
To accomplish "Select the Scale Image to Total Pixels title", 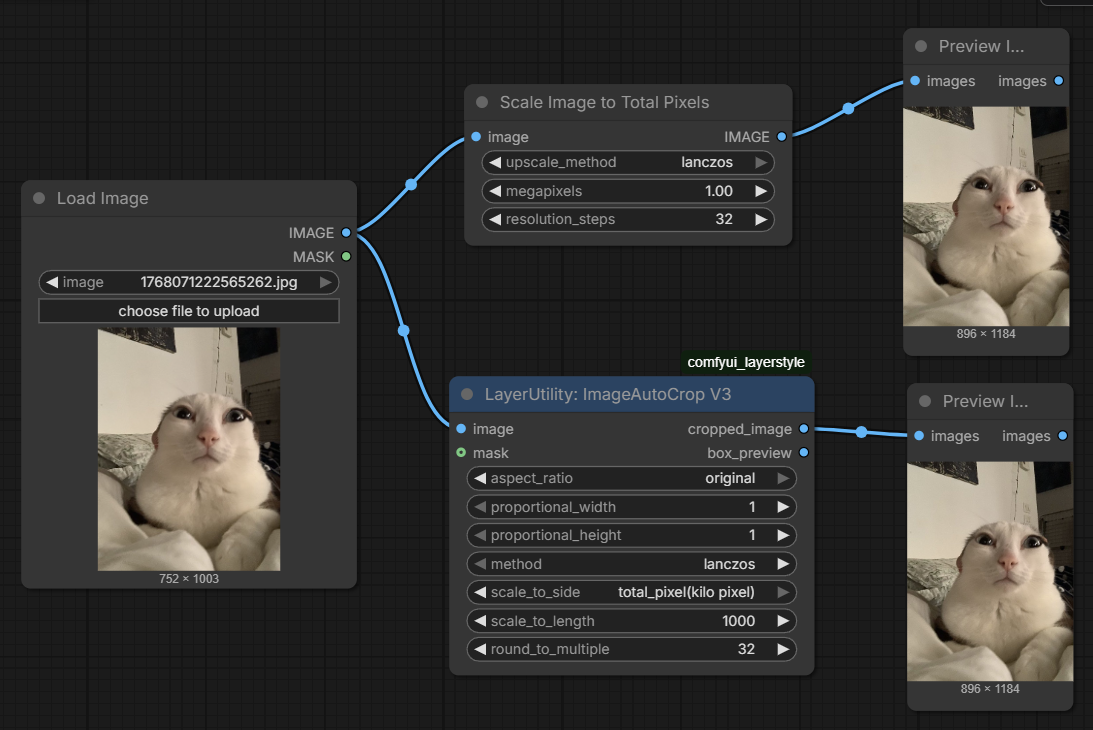I will click(x=604, y=102).
